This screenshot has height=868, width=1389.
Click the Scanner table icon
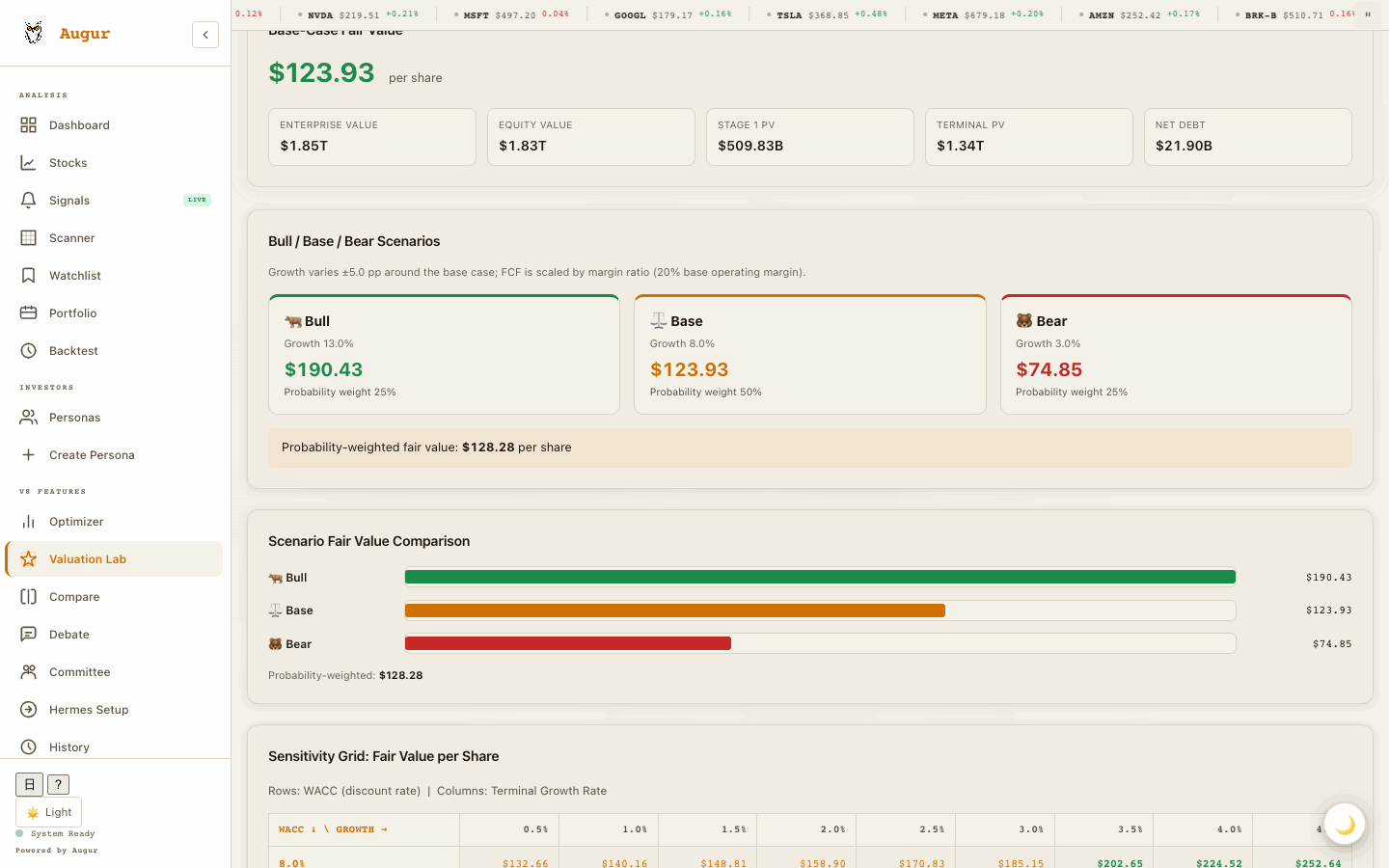[29, 238]
